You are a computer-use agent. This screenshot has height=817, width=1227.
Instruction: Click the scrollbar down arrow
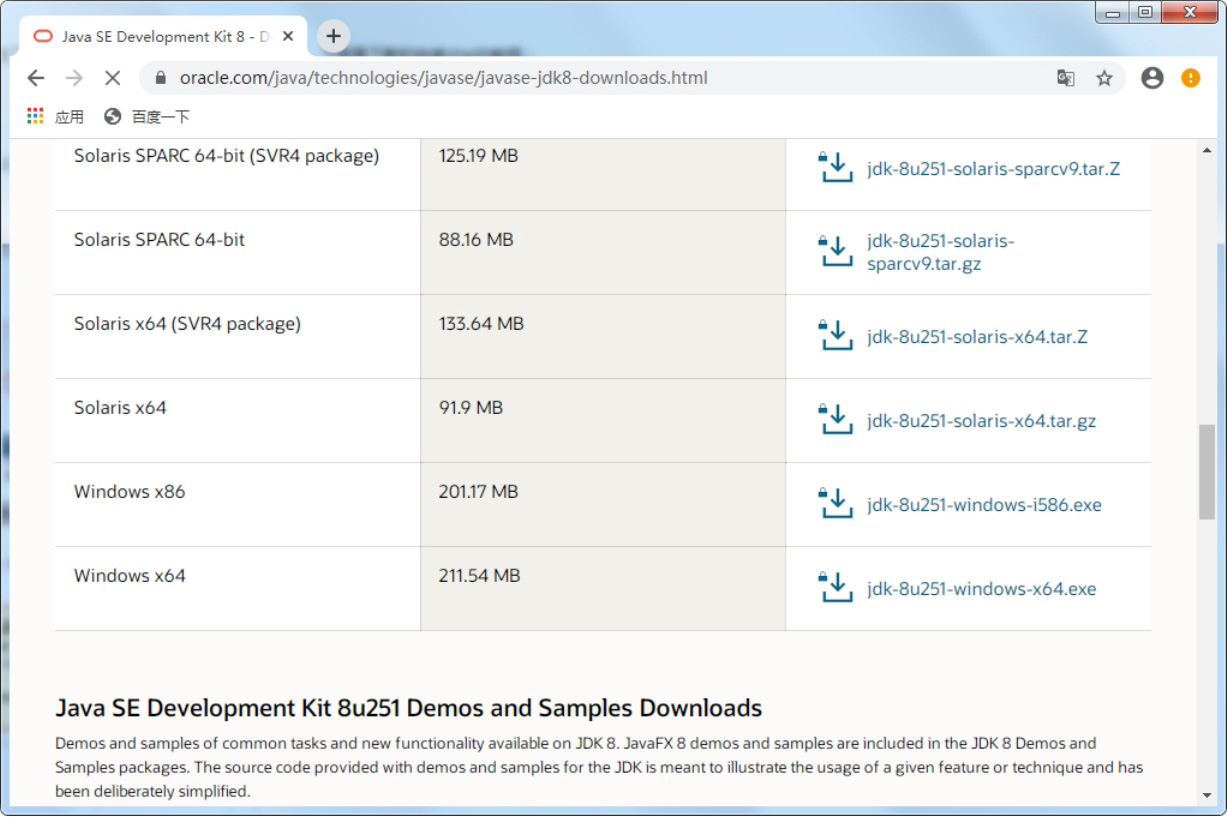click(x=1207, y=796)
